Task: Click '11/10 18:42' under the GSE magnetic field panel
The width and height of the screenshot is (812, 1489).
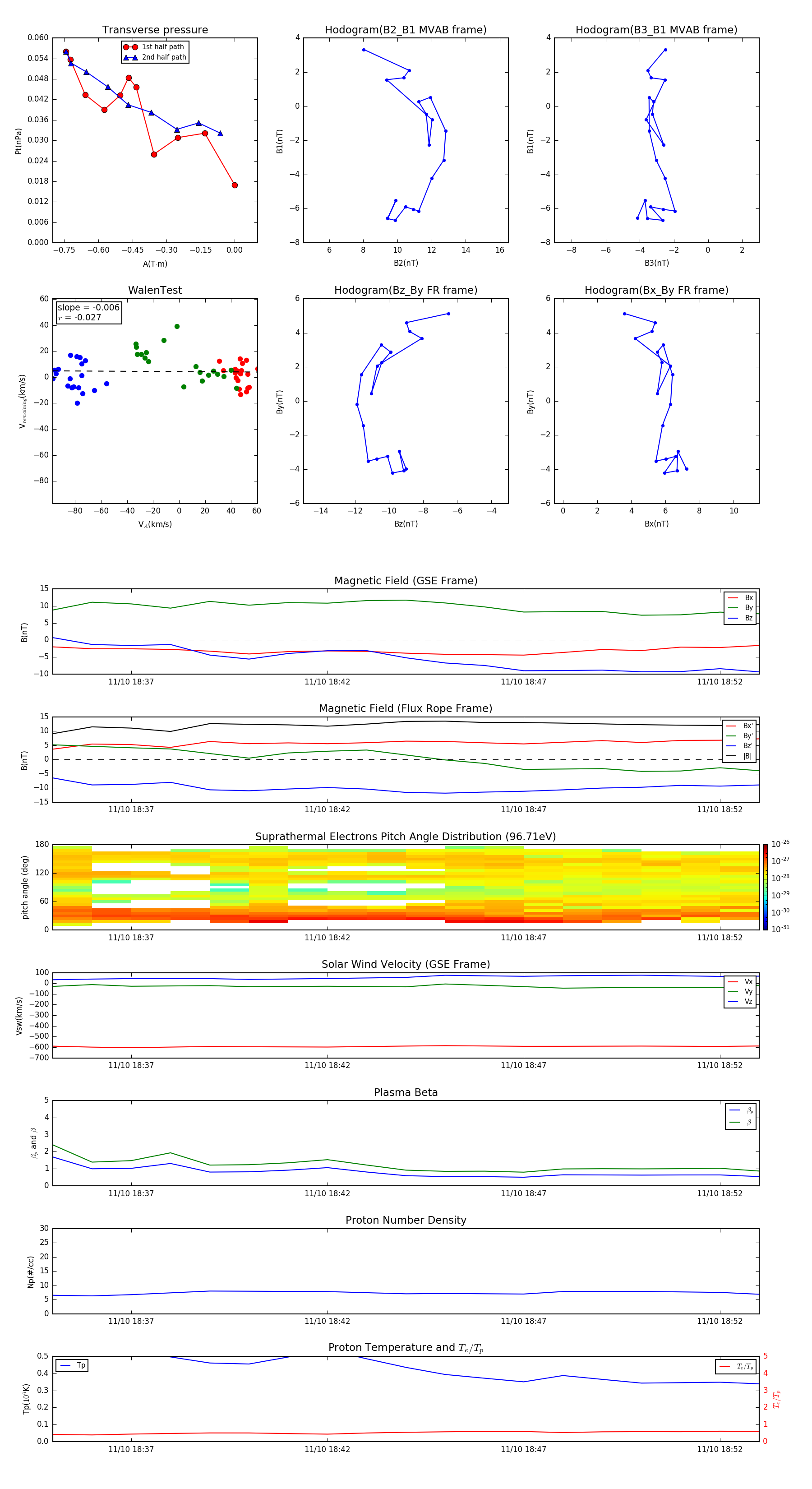Action: point(327,681)
